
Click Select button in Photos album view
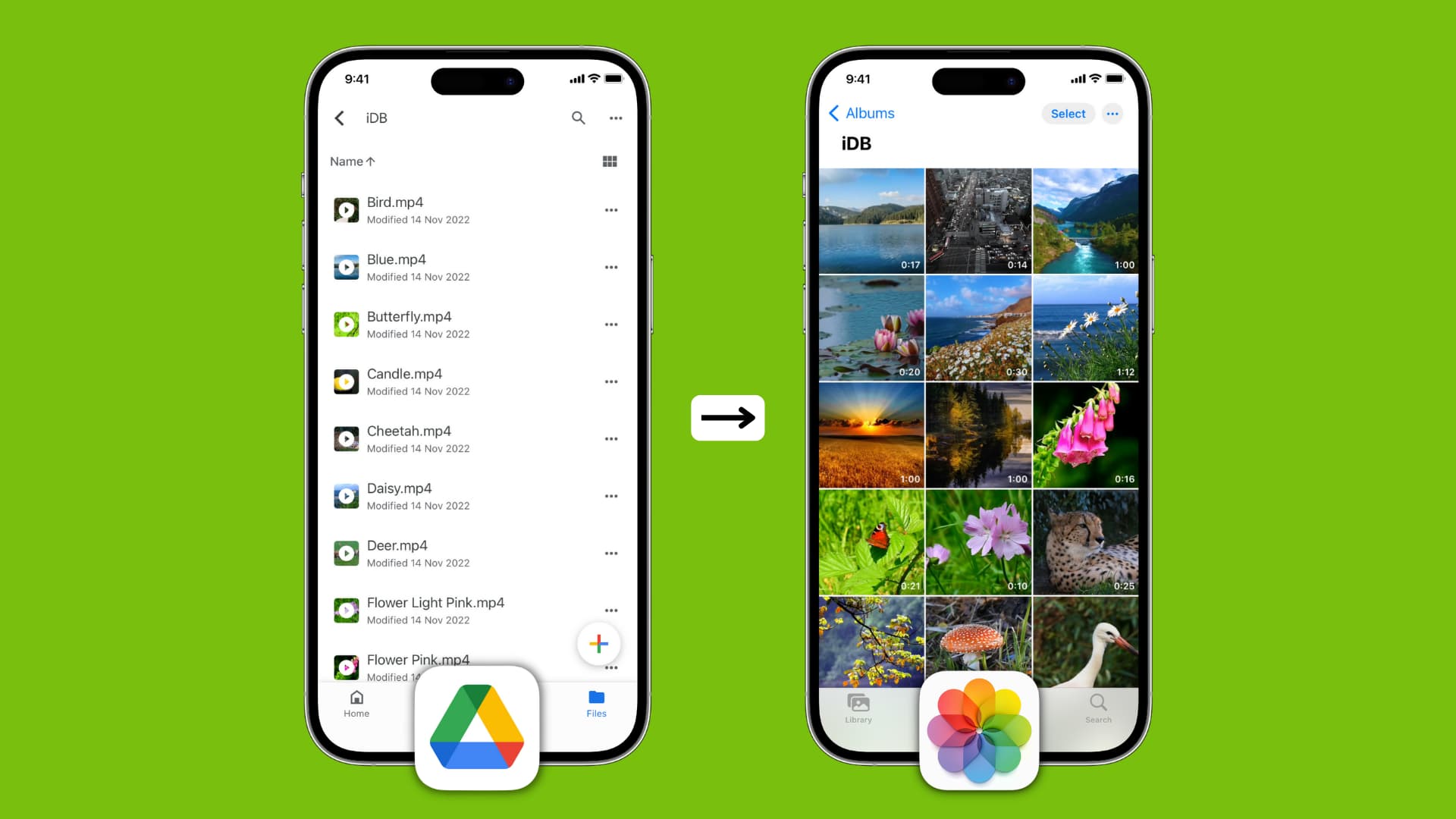pos(1067,113)
